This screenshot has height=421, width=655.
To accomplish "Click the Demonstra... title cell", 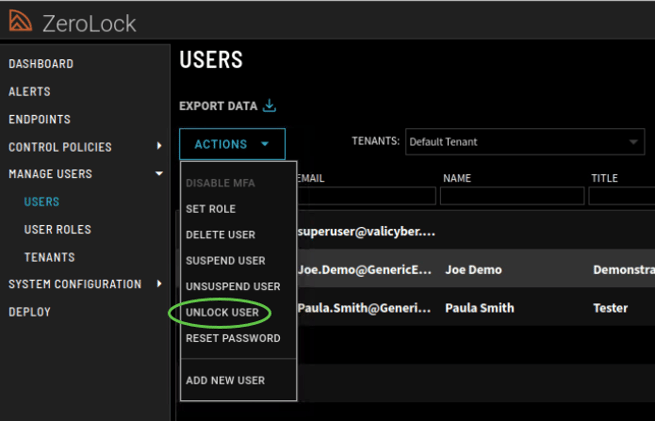I will 624,270.
